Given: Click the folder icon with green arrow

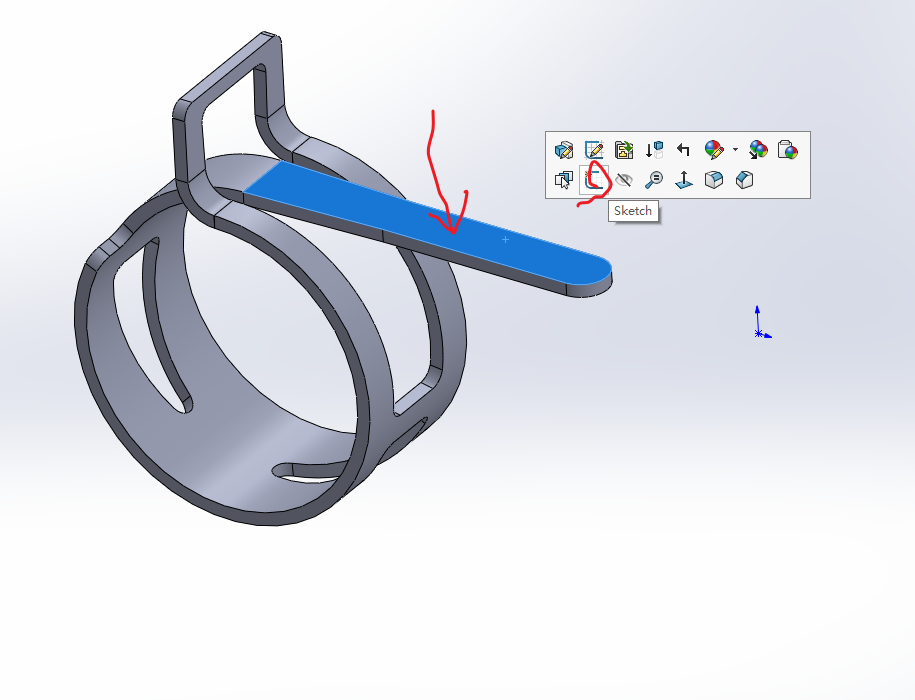Looking at the screenshot, I should (x=624, y=150).
